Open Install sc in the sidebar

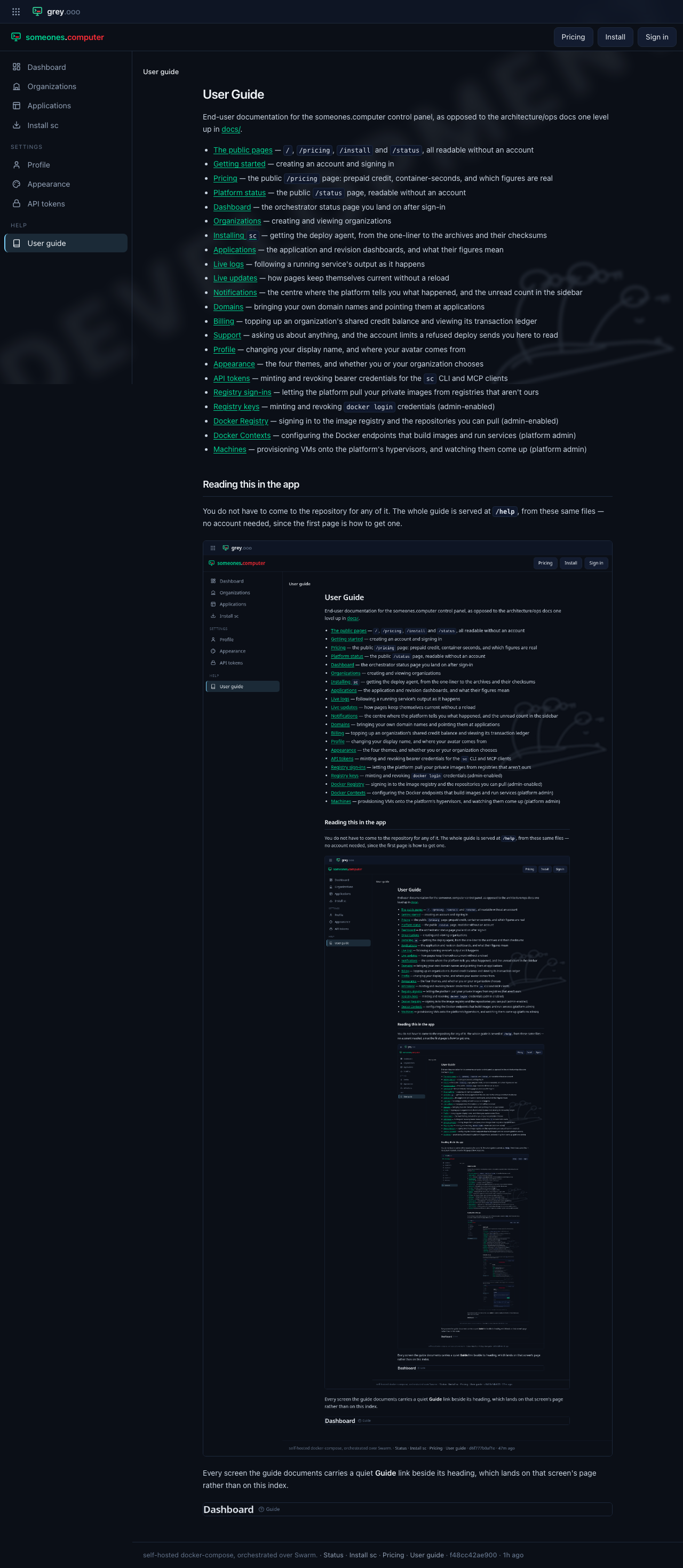(x=66, y=125)
